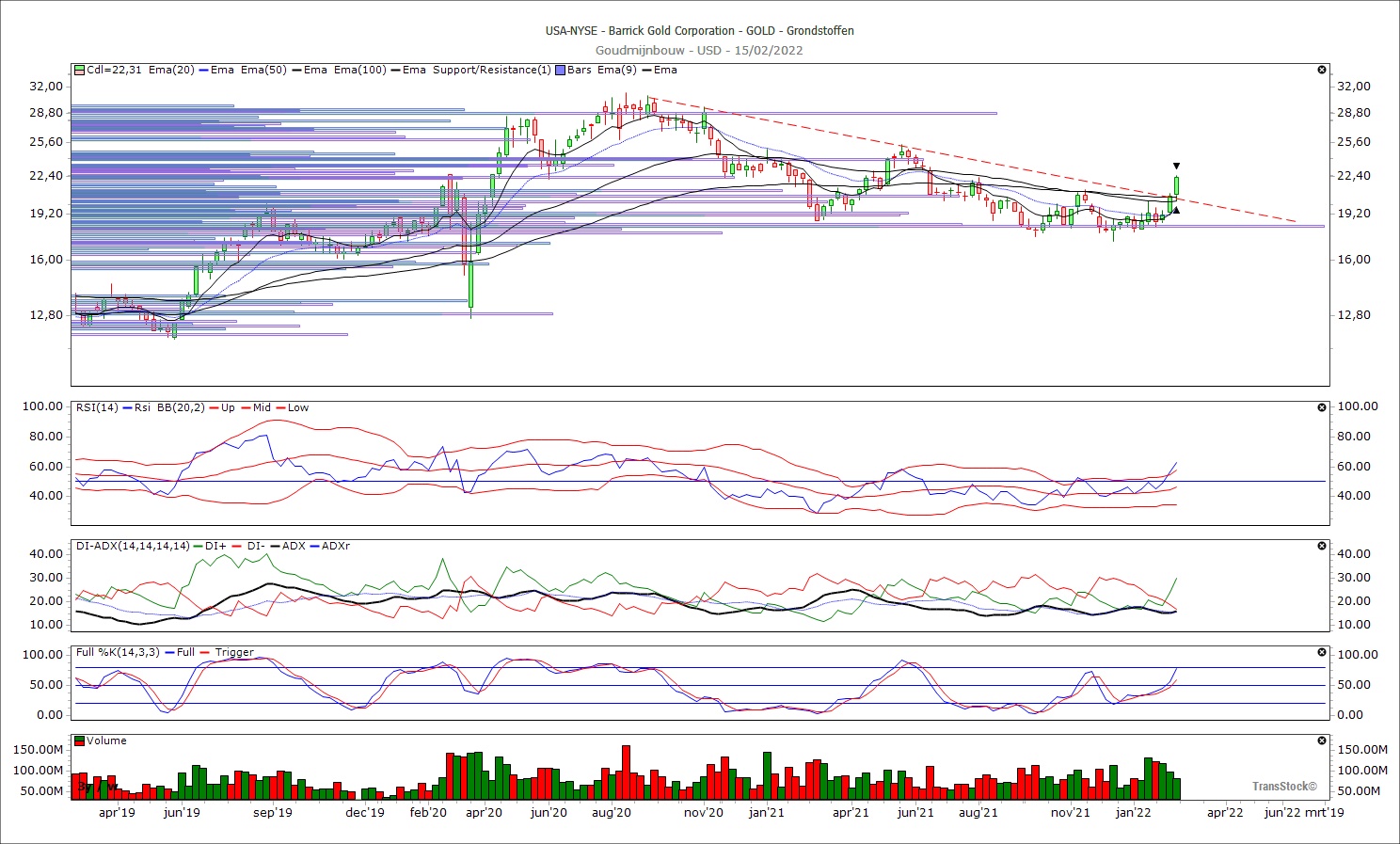Image resolution: width=1400 pixels, height=844 pixels.
Task: Click the green Cdl candle legend swatch
Action: click(80, 70)
